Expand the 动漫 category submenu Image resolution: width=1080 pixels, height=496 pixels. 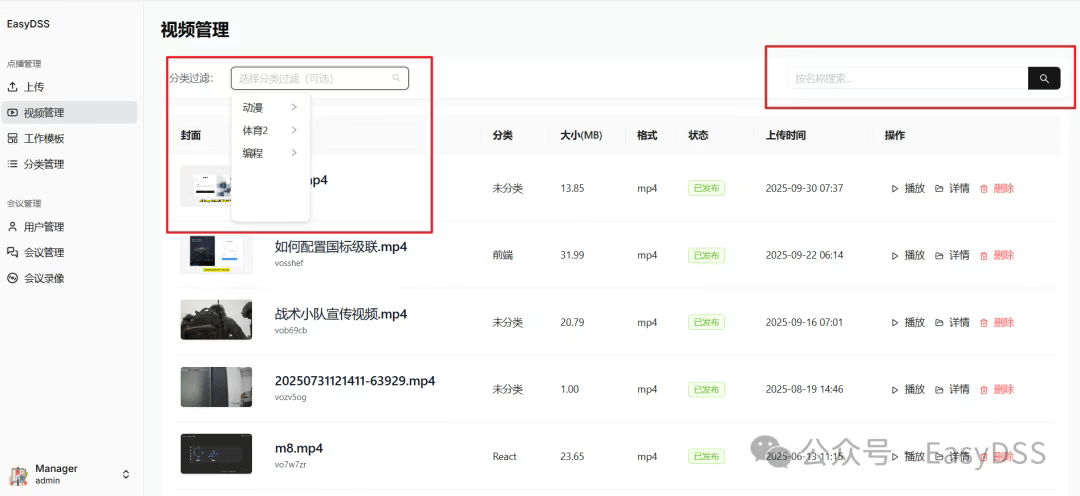coord(294,107)
